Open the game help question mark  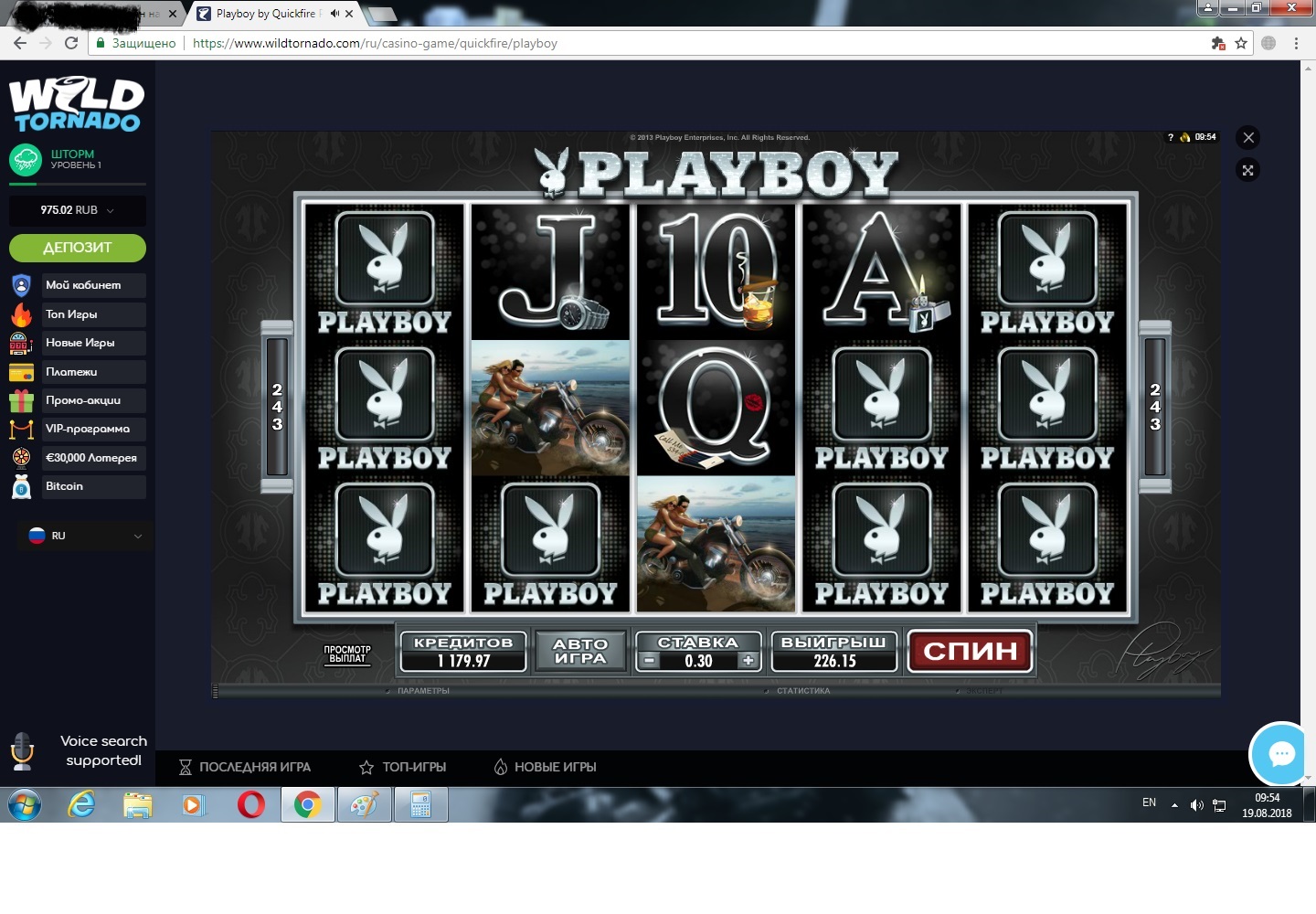point(1171,137)
